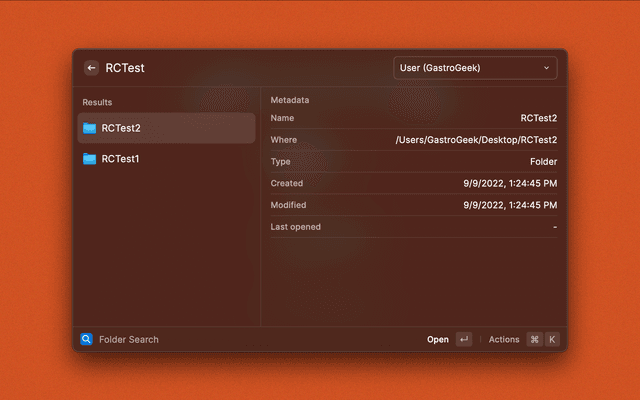Select the RCTest2 result name
This screenshot has height=400, width=640.
point(121,128)
